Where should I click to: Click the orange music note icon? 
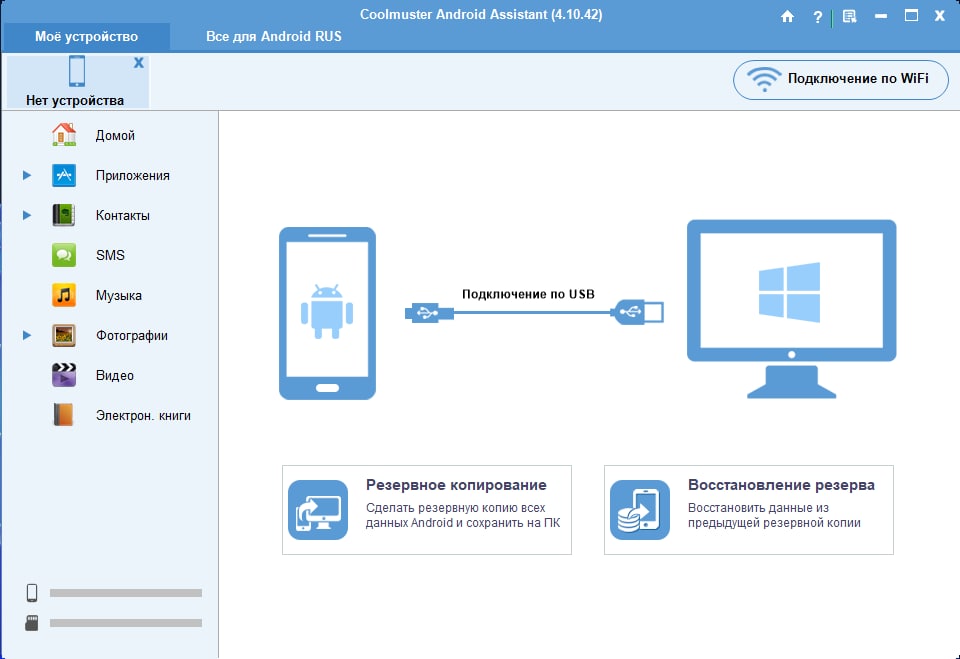tap(64, 295)
